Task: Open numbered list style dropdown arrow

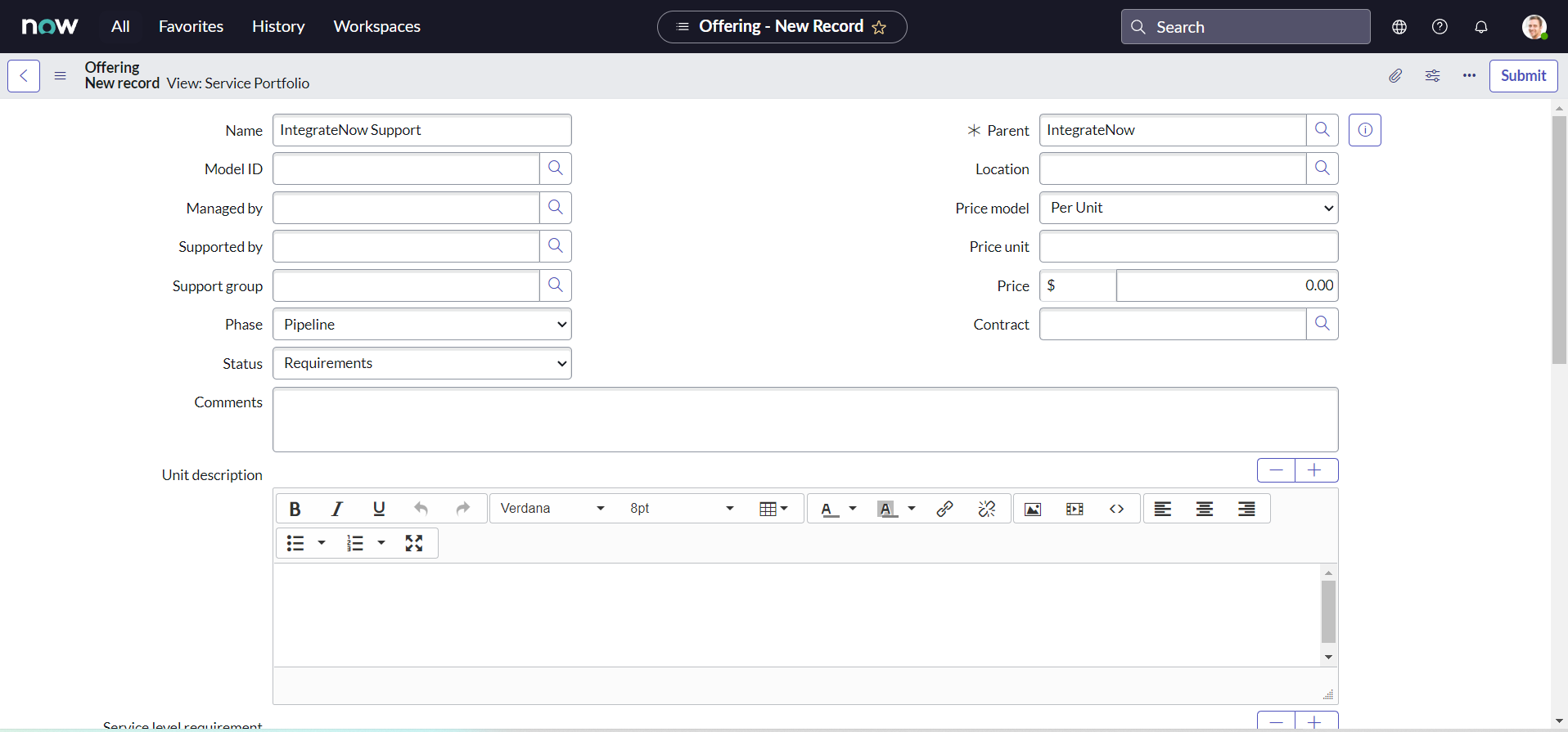Action: (381, 543)
